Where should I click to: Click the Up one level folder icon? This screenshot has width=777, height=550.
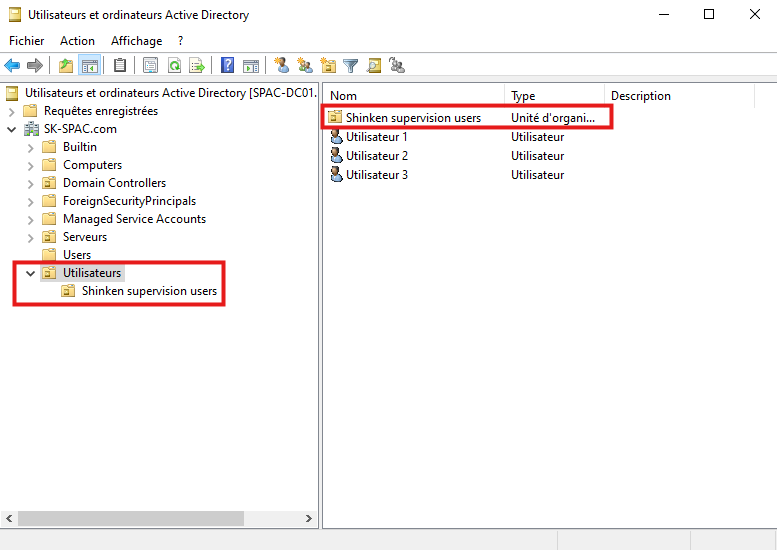click(66, 66)
